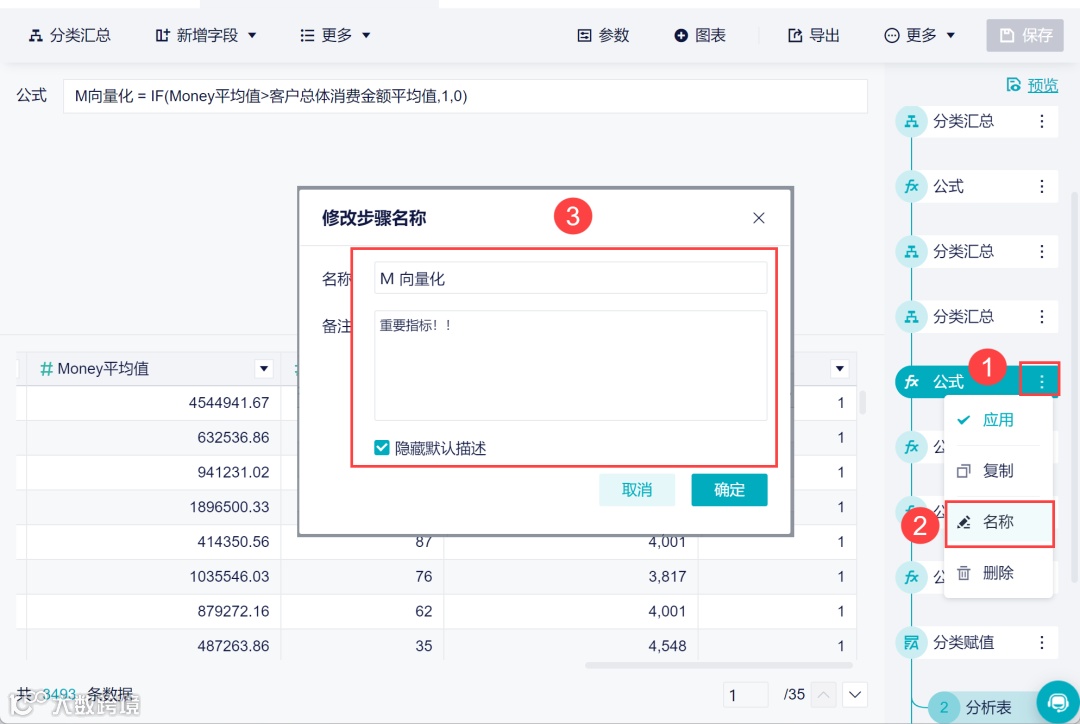Select 复制 in the step options menu

tap(998, 471)
